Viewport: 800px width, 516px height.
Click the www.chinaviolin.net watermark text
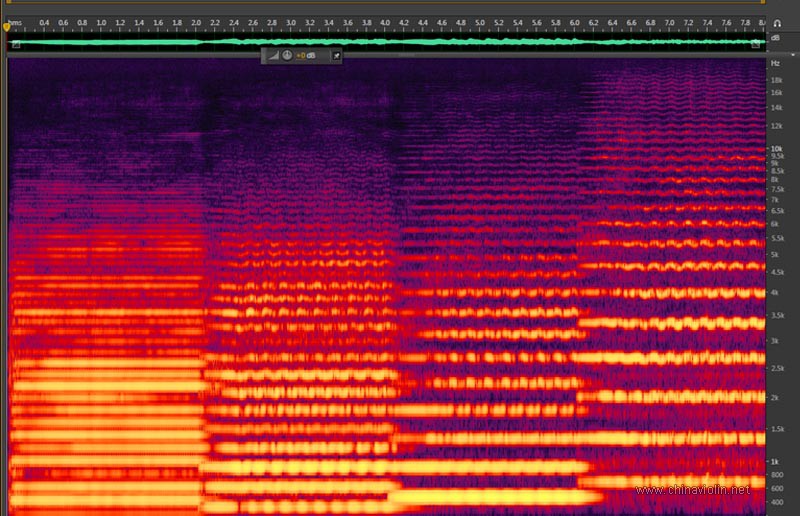(692, 490)
